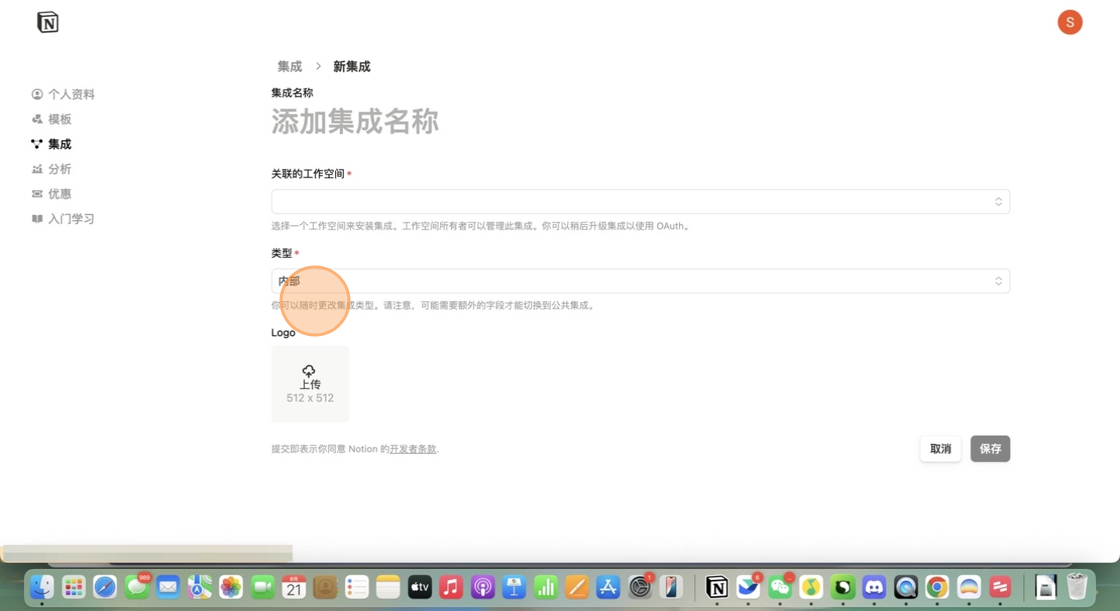Image resolution: width=1120 pixels, height=611 pixels.
Task: Open Calendar showing 21 in the Dock
Action: click(294, 587)
